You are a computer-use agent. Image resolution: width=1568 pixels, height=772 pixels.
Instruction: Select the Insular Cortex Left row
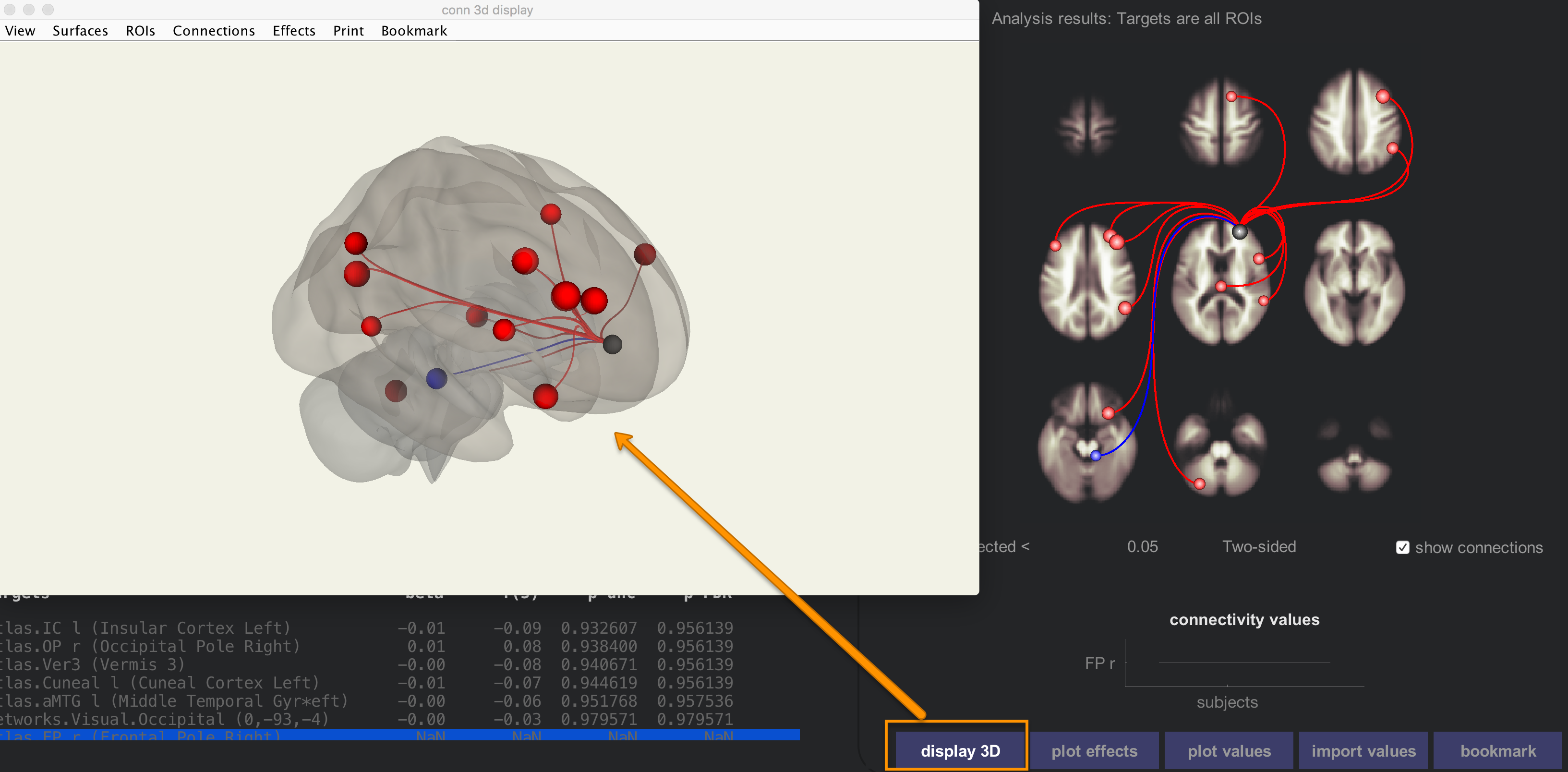click(x=366, y=627)
